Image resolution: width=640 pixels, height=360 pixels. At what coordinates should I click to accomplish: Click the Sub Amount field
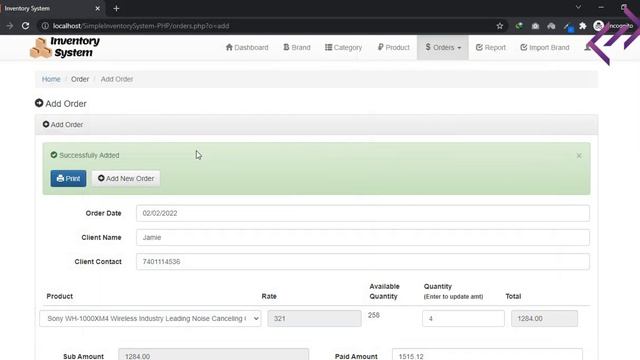coord(213,355)
